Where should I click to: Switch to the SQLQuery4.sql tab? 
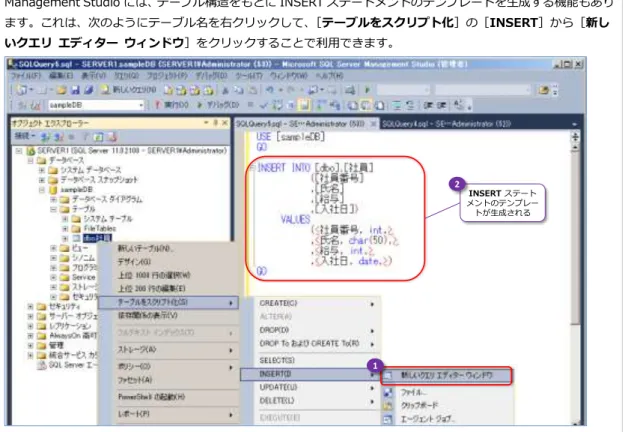[x=446, y=124]
